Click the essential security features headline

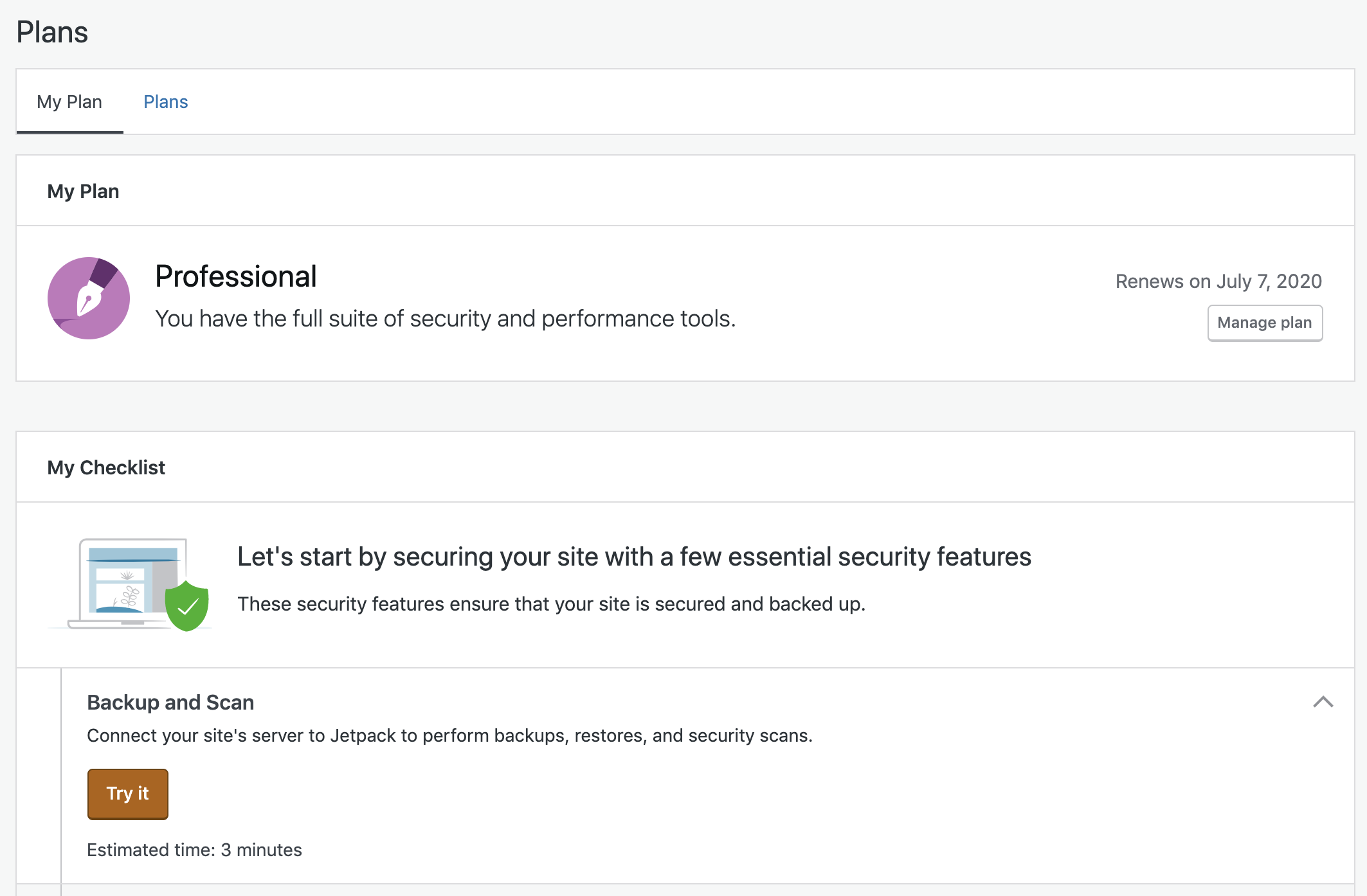click(634, 557)
